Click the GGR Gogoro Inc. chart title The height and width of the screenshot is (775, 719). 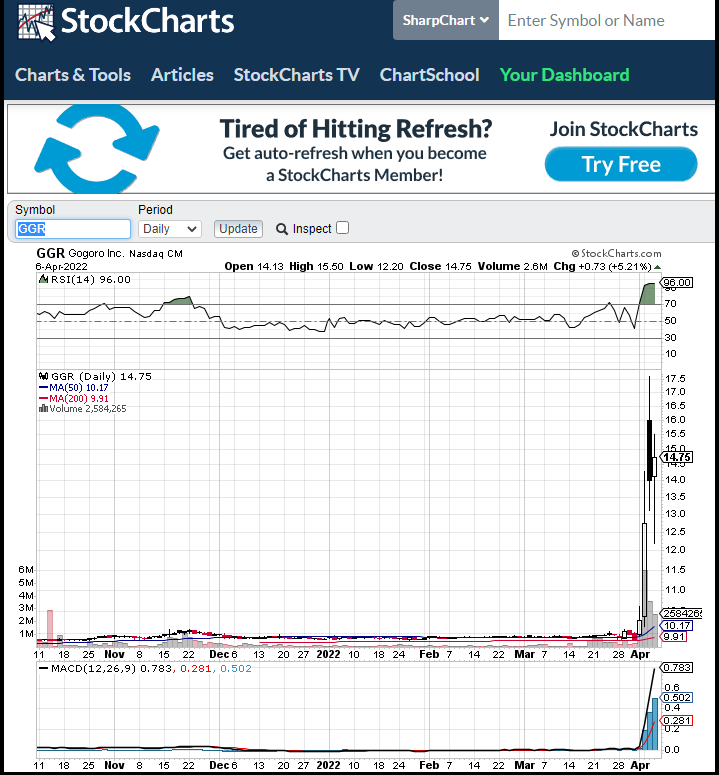tap(110, 254)
